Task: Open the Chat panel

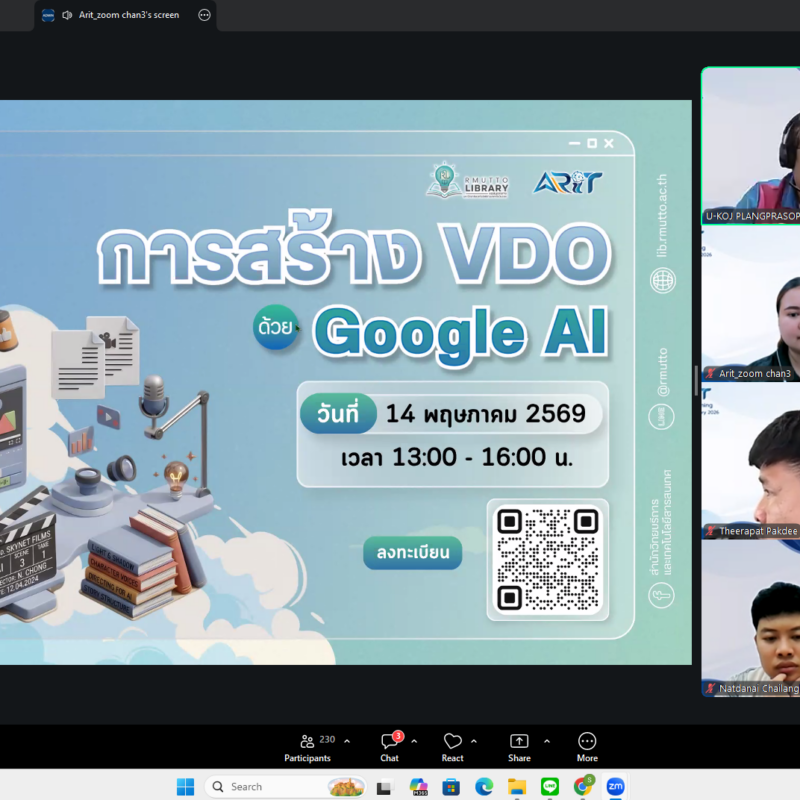Action: click(390, 747)
